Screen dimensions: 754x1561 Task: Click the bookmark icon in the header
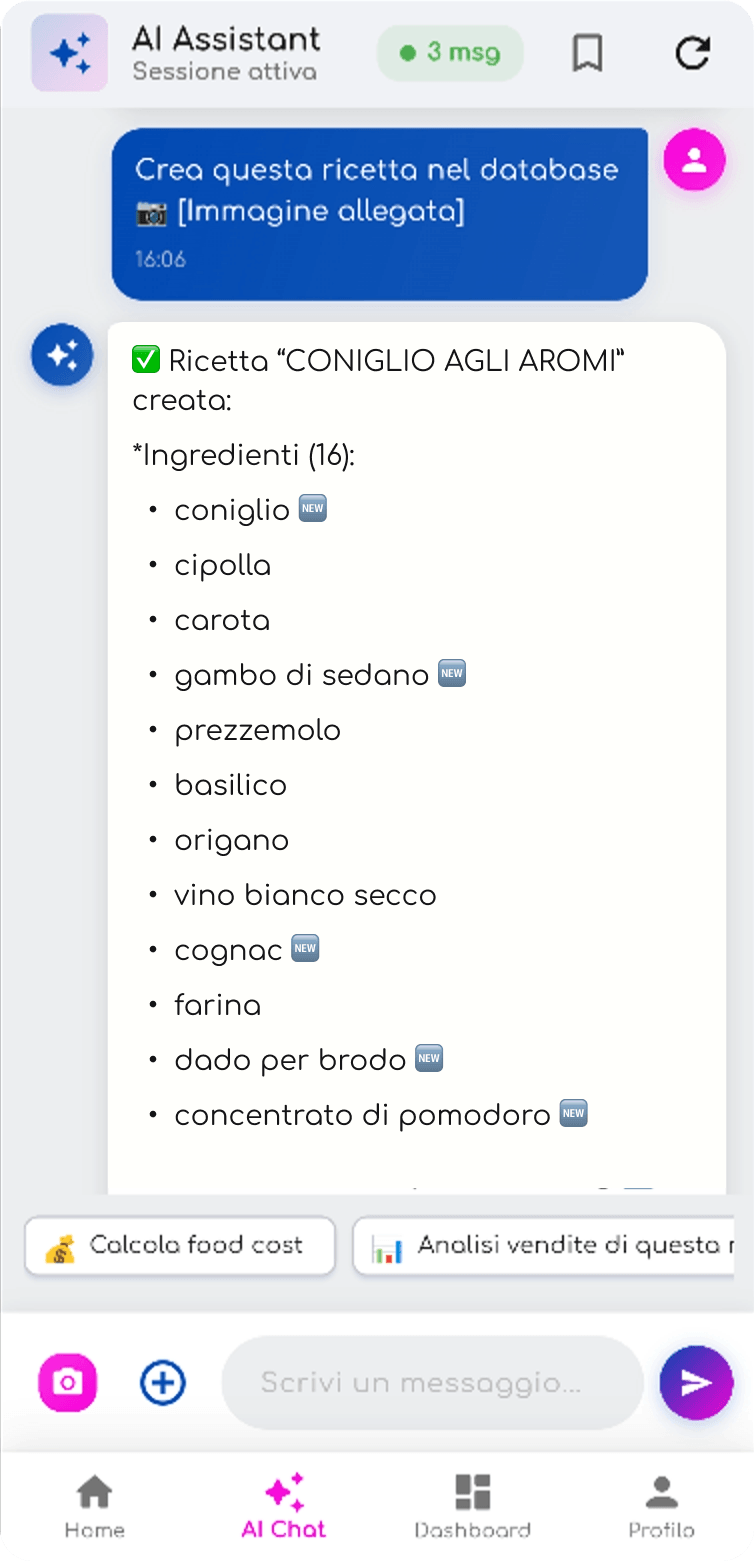coord(587,53)
